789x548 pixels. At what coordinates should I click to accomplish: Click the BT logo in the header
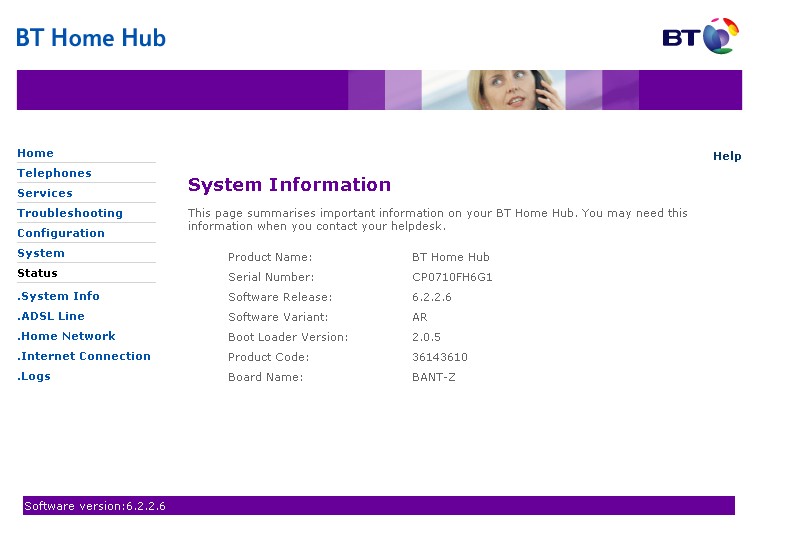tap(700, 36)
